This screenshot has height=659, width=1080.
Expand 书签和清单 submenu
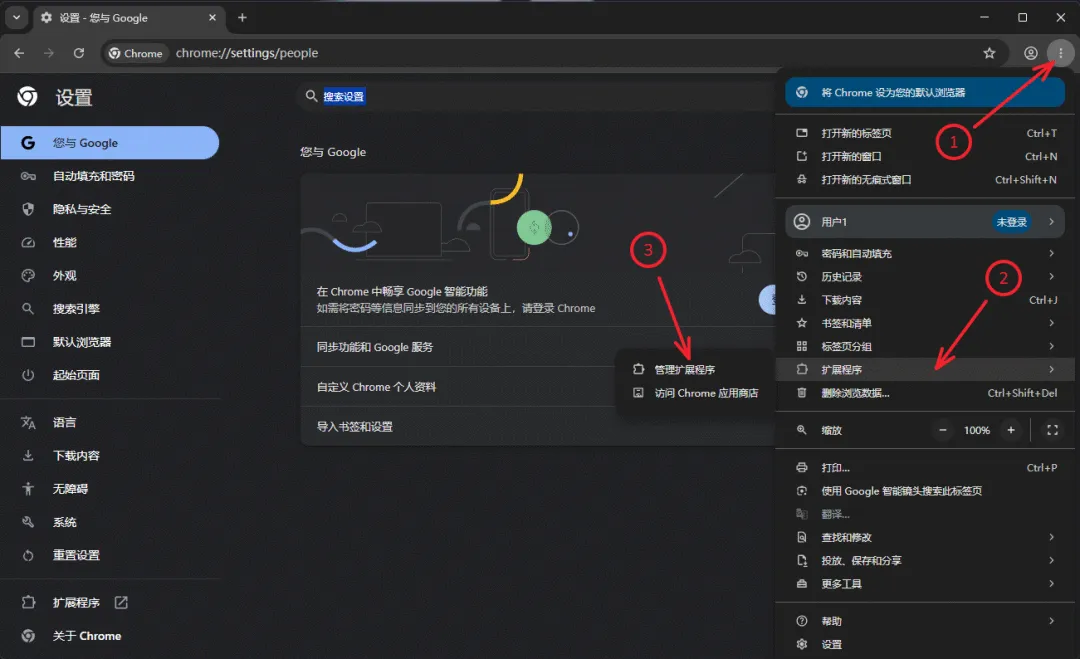925,323
